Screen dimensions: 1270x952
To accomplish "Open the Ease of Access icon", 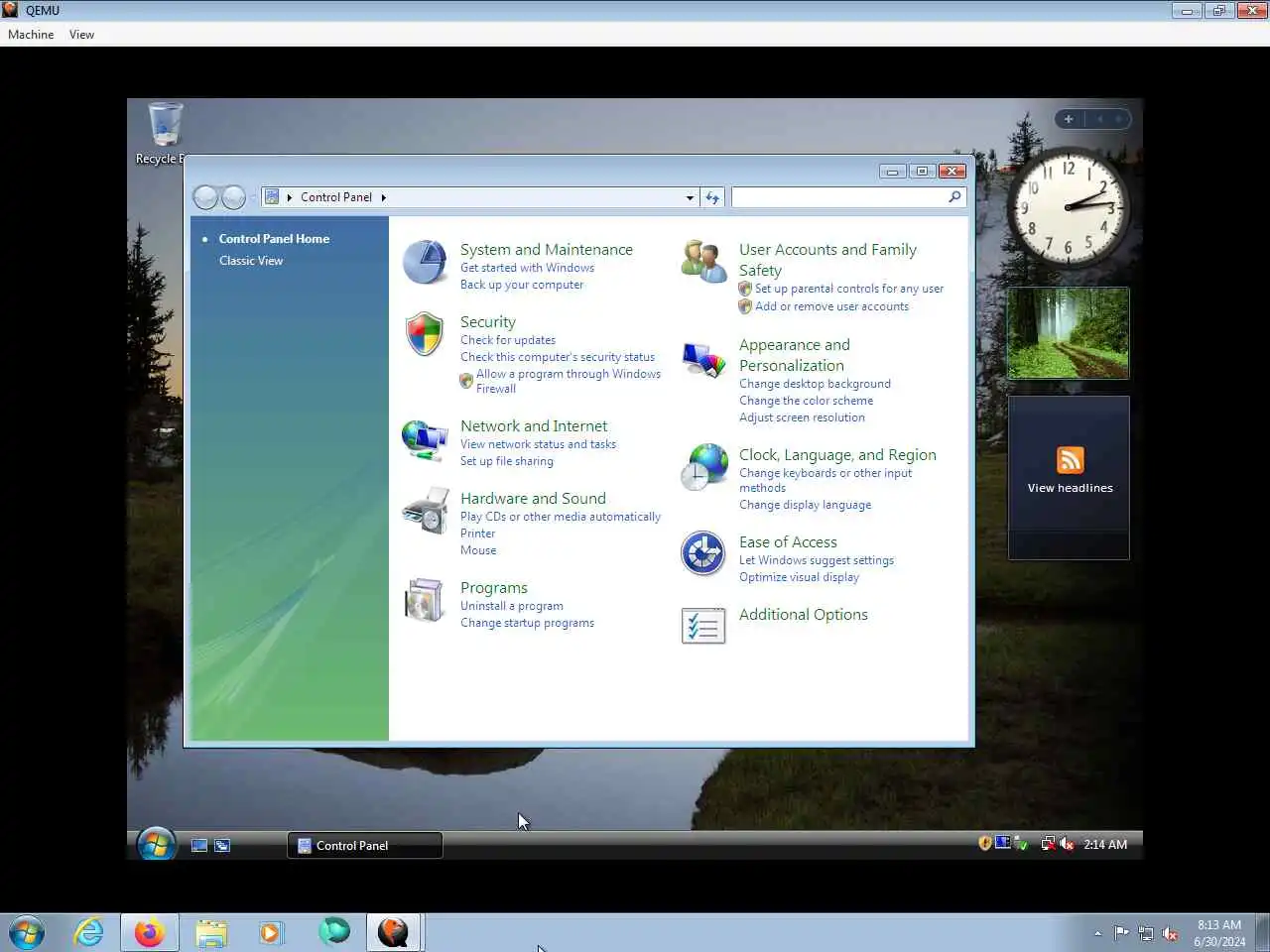I will (703, 553).
